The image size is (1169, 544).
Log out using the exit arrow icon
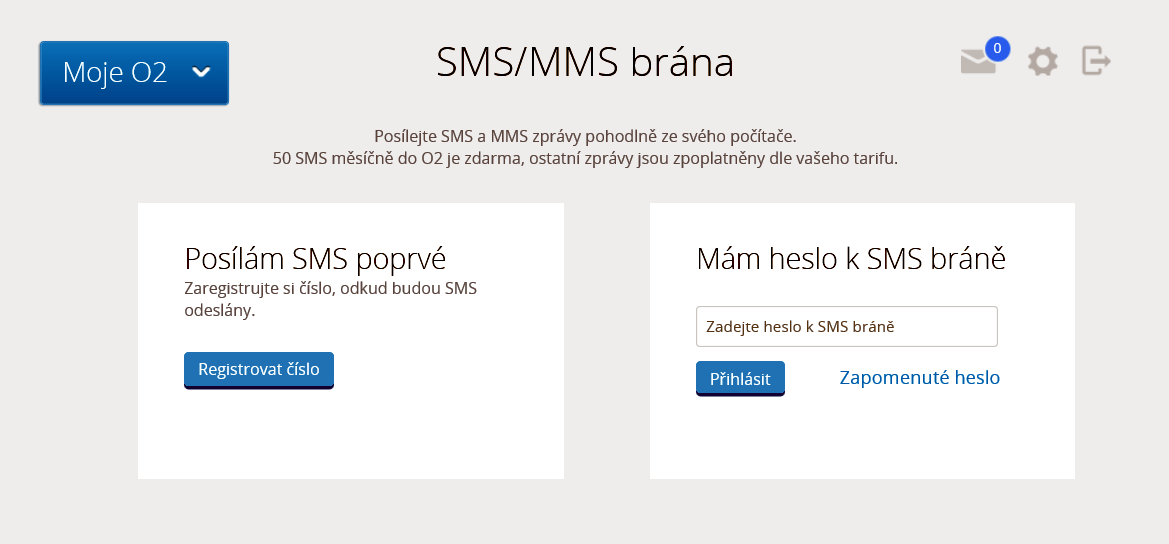pos(1097,60)
